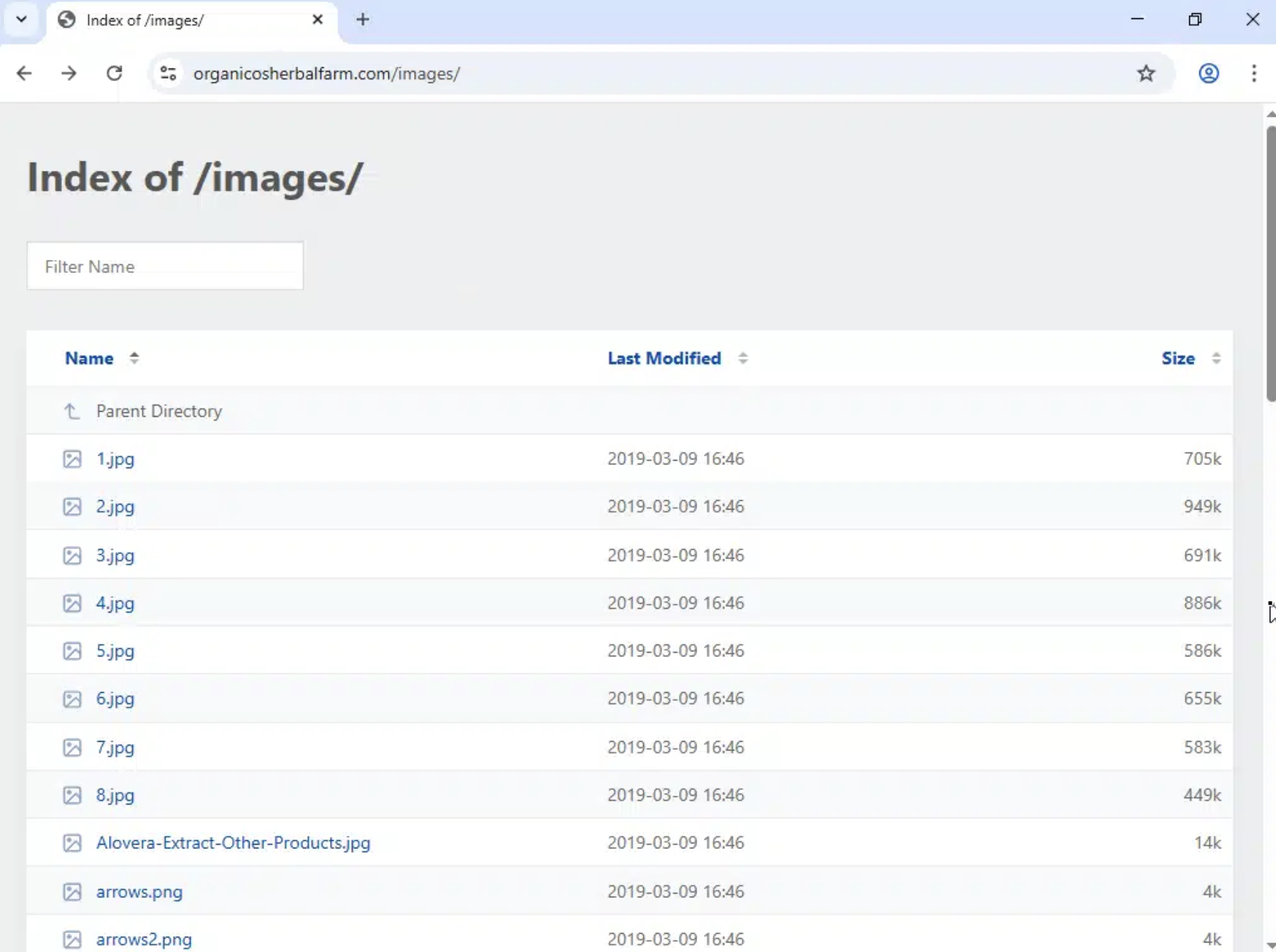The image size is (1276, 952).
Task: Restore down the browser window
Action: click(x=1195, y=20)
